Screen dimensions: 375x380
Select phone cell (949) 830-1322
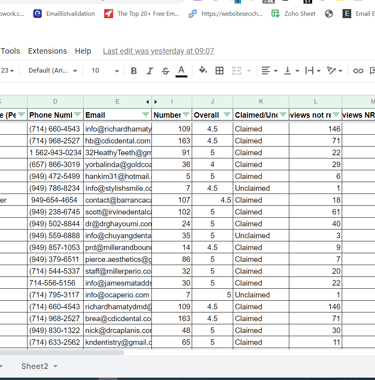pos(55,330)
